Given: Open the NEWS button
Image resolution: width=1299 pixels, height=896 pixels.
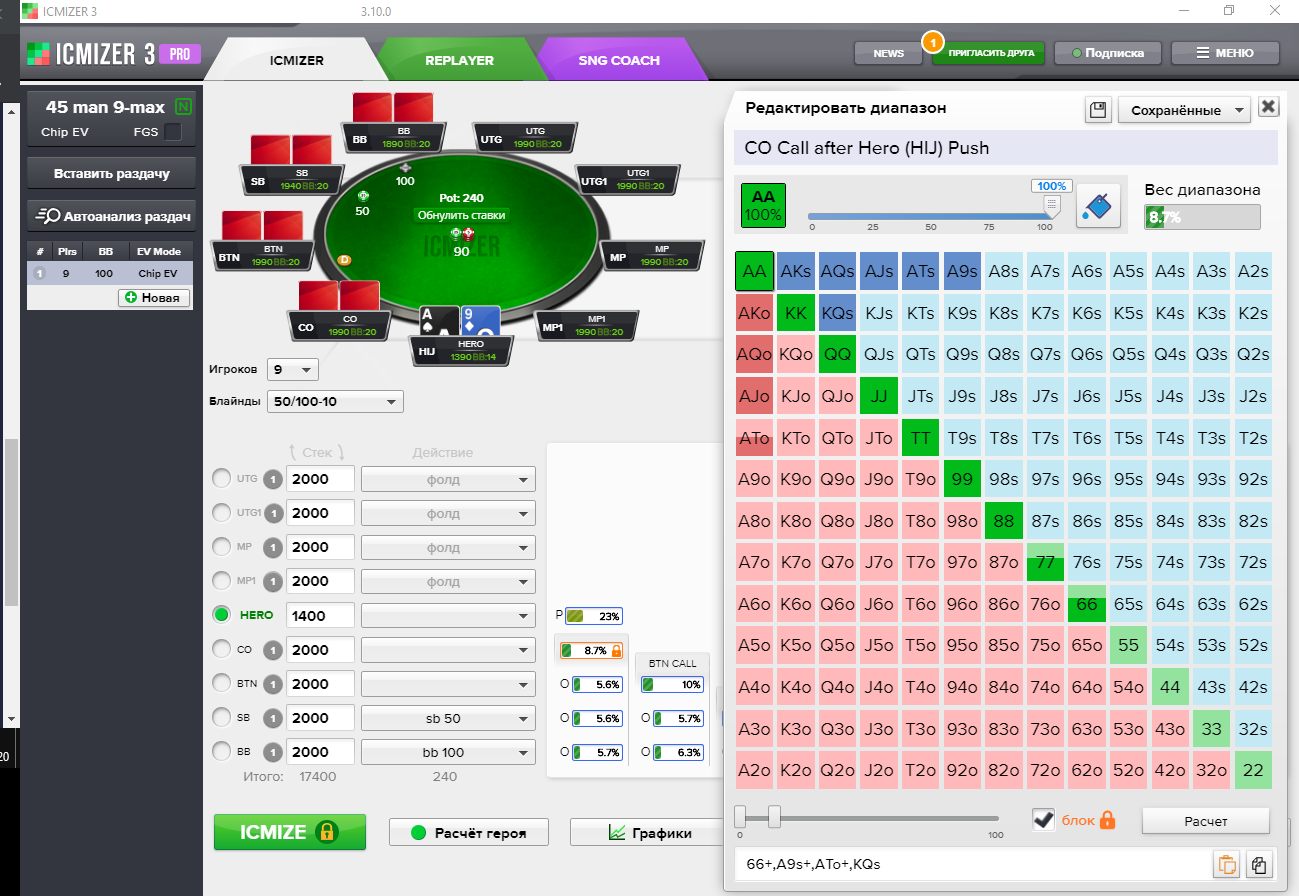Looking at the screenshot, I should tap(888, 54).
